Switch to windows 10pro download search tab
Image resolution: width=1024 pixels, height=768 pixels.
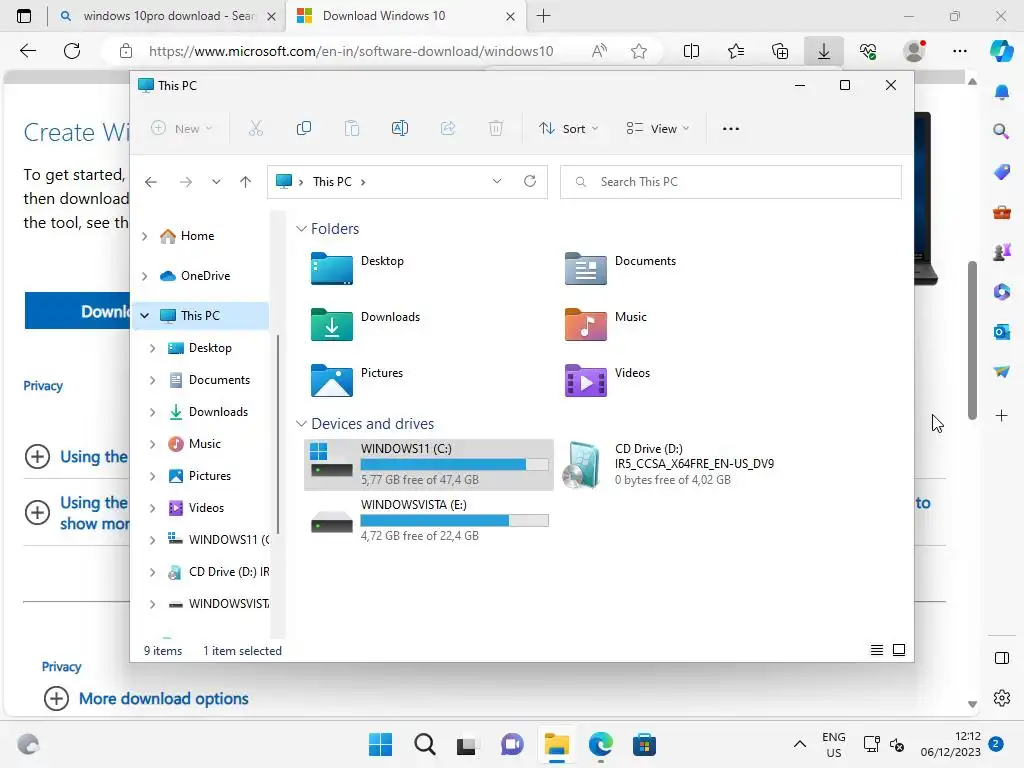click(x=167, y=16)
